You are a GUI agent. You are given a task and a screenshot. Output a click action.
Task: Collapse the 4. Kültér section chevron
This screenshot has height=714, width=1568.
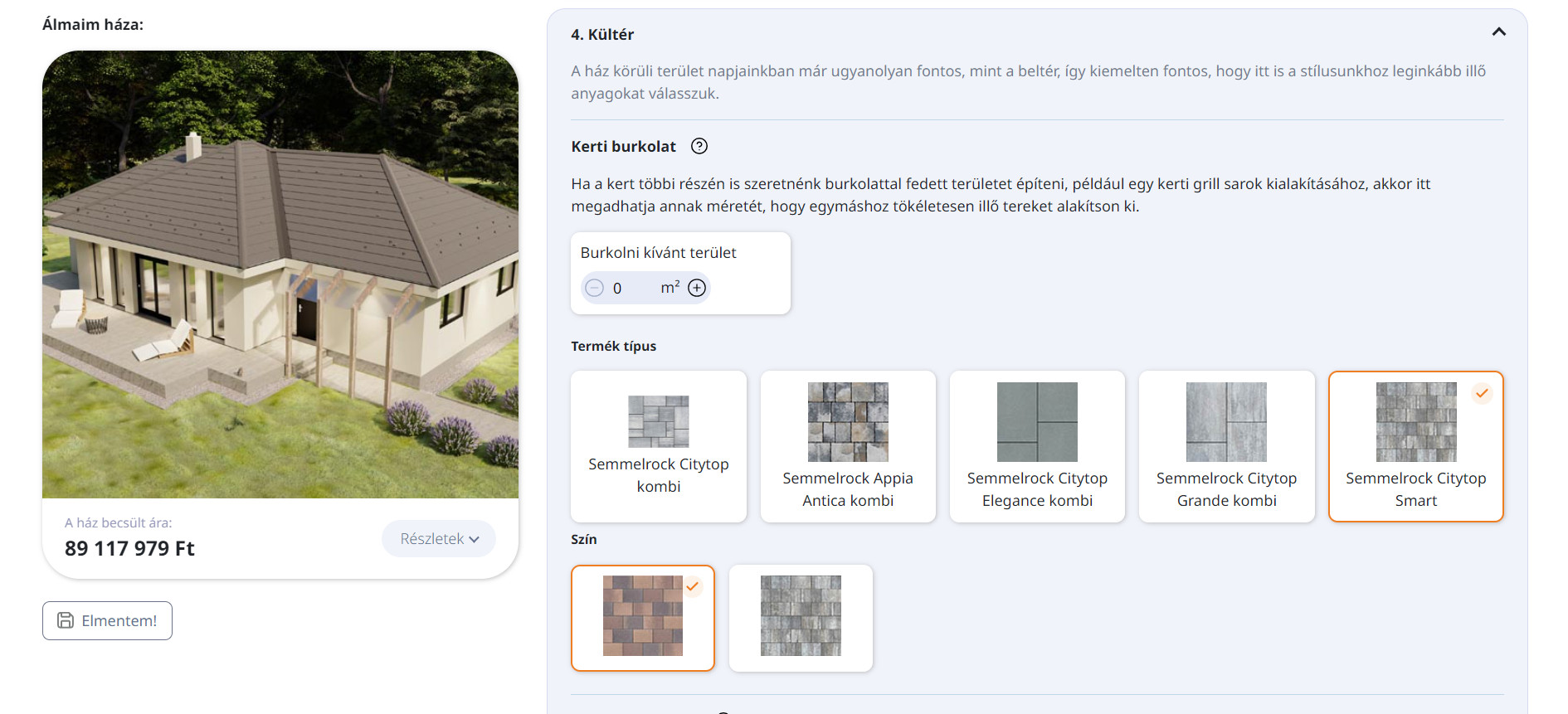click(x=1498, y=32)
